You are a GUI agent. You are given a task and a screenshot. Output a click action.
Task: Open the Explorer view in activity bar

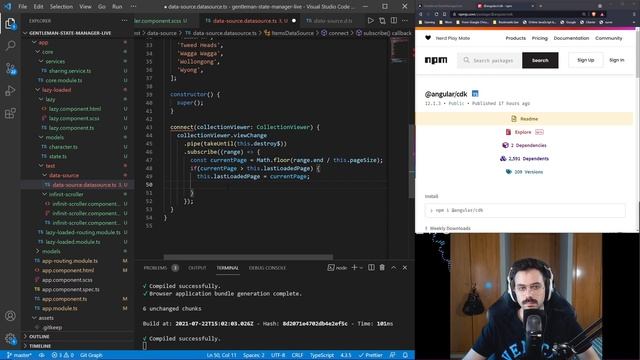pos(10,23)
